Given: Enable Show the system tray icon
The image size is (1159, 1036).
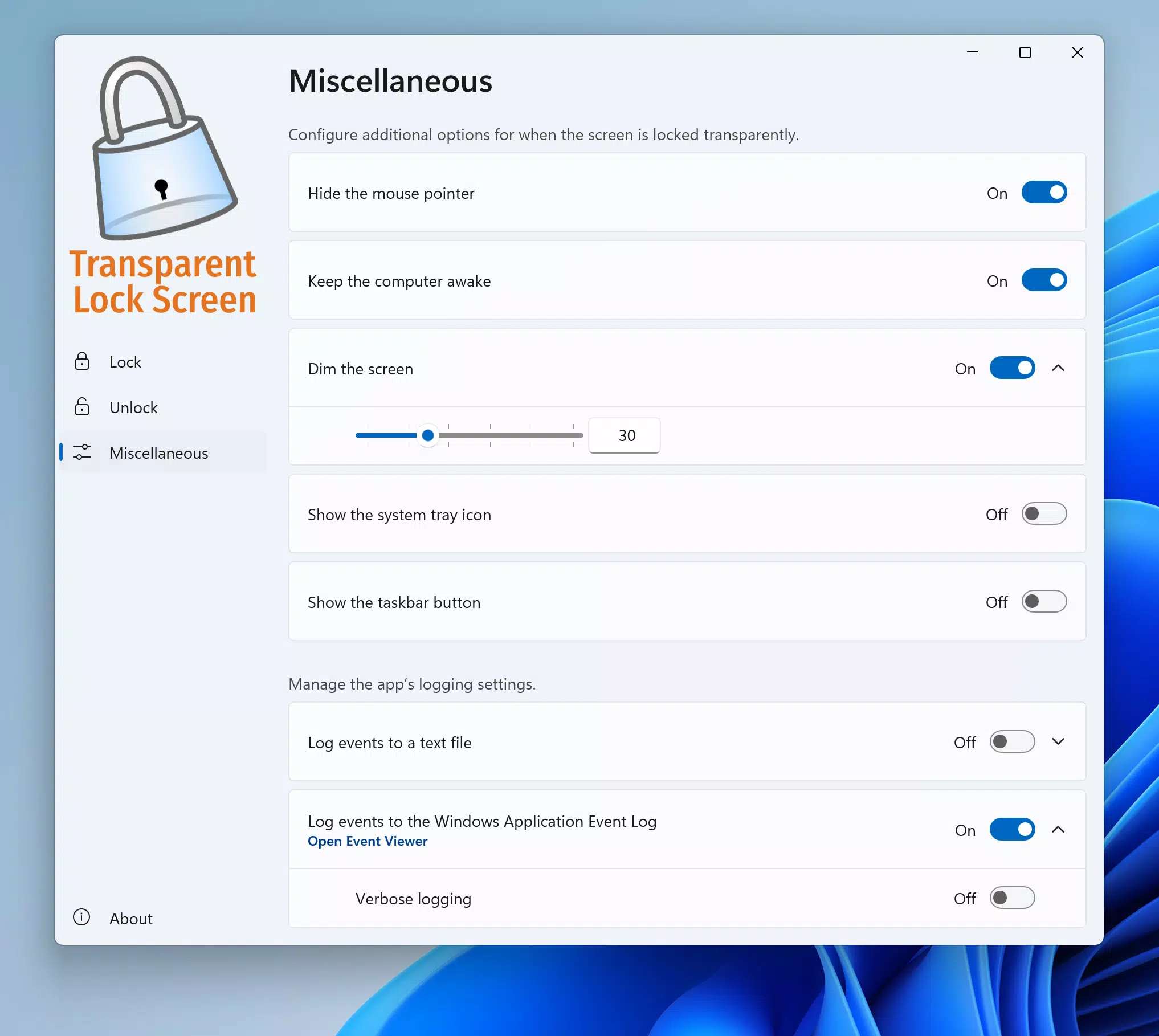Looking at the screenshot, I should (1044, 514).
